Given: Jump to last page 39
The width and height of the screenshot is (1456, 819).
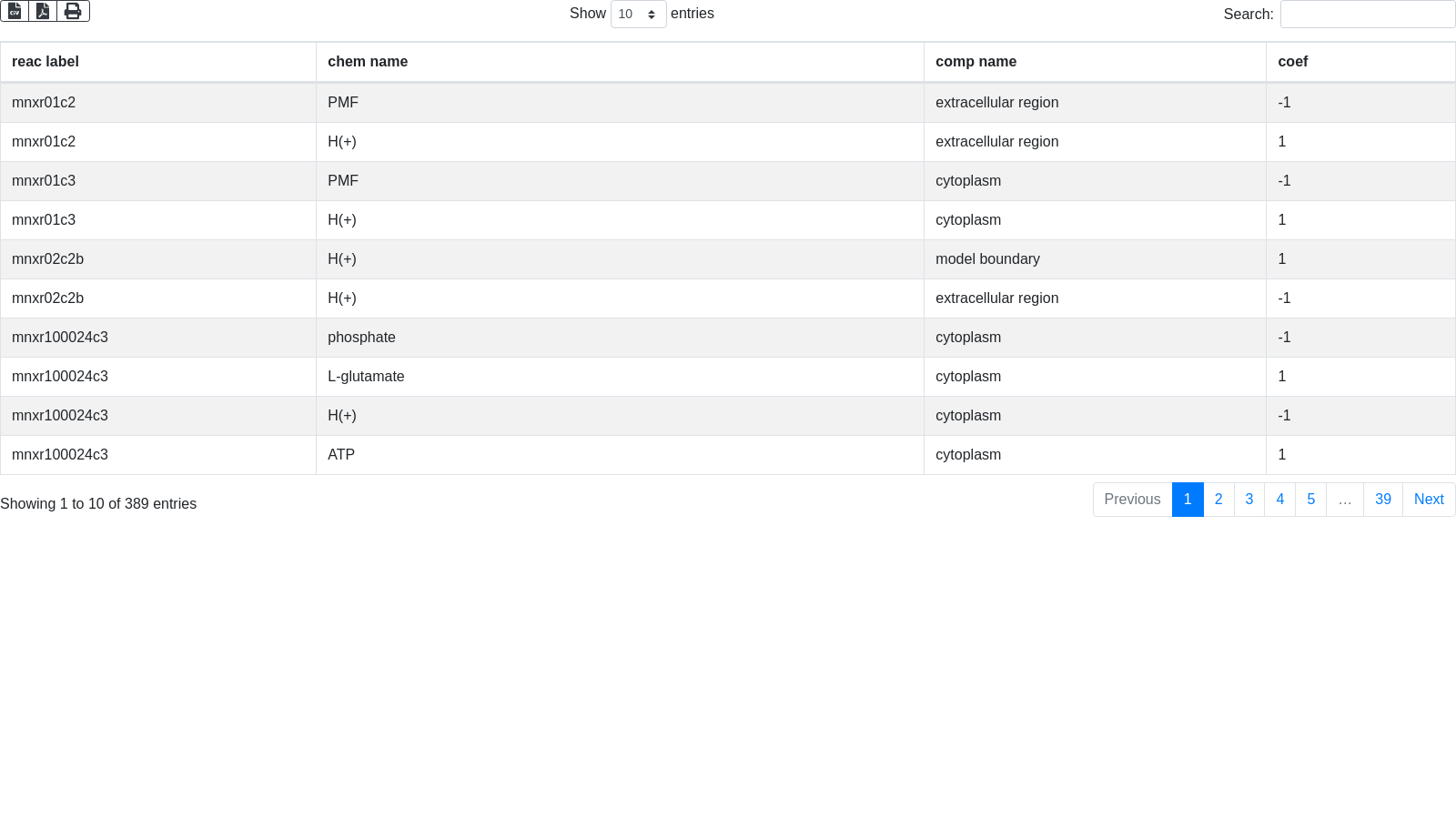Looking at the screenshot, I should coord(1382,500).
